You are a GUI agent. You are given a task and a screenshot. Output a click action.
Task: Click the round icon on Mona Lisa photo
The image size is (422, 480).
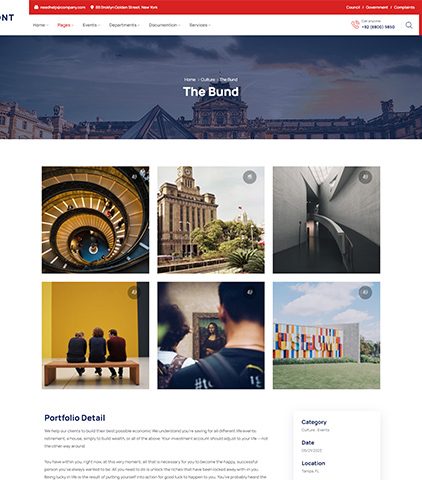249,292
